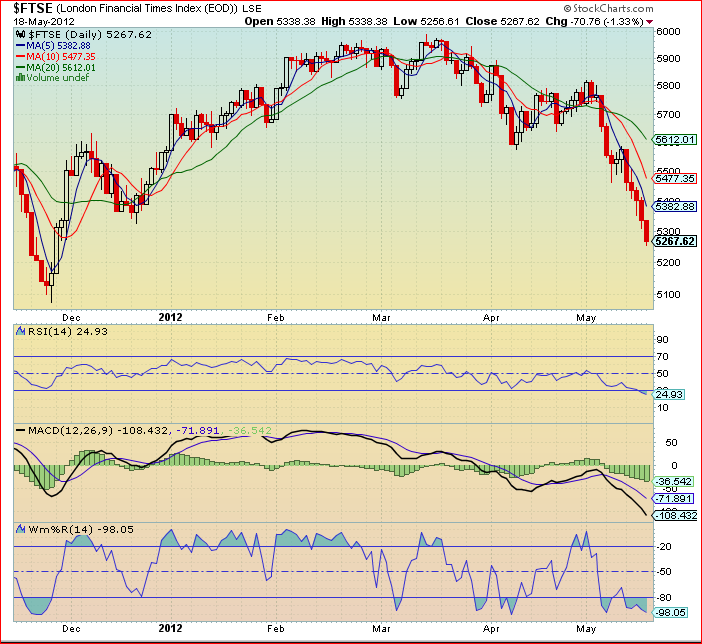Image resolution: width=702 pixels, height=644 pixels.
Task: Click the blue -71.891 signal value in MACD title
Action: point(197,430)
